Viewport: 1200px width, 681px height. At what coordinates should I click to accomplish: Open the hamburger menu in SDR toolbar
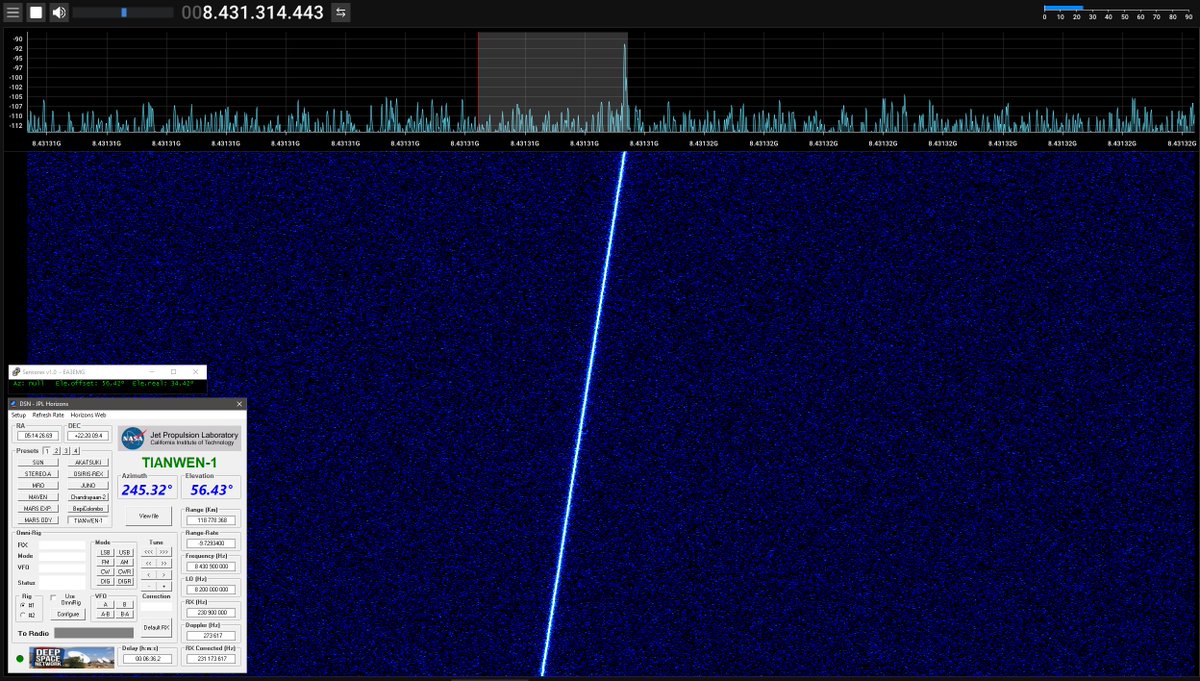pos(12,12)
